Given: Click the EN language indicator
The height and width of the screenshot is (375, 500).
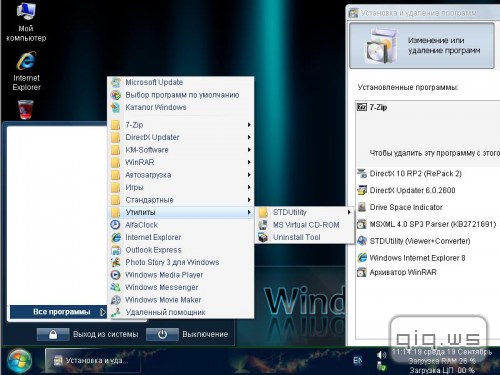Looking at the screenshot, I should 357,360.
